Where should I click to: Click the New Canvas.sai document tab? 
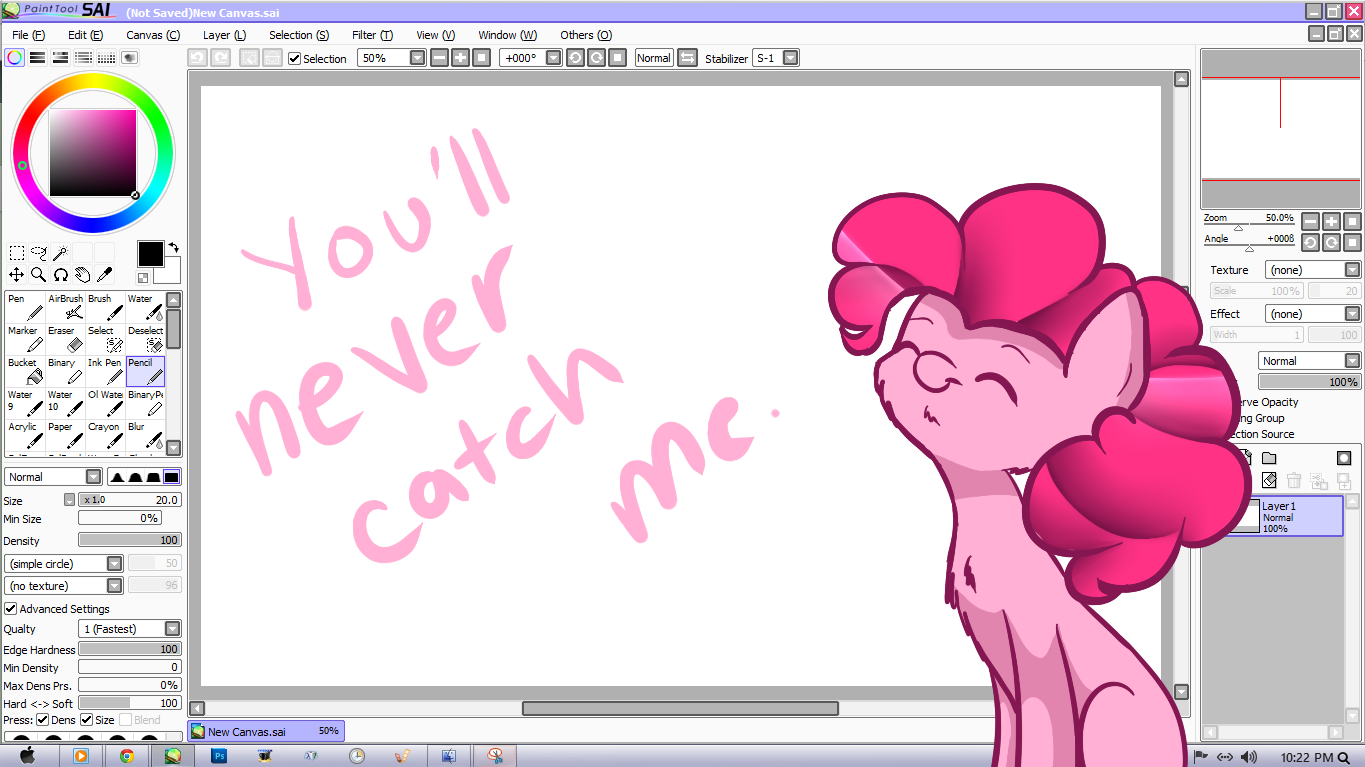coord(266,731)
